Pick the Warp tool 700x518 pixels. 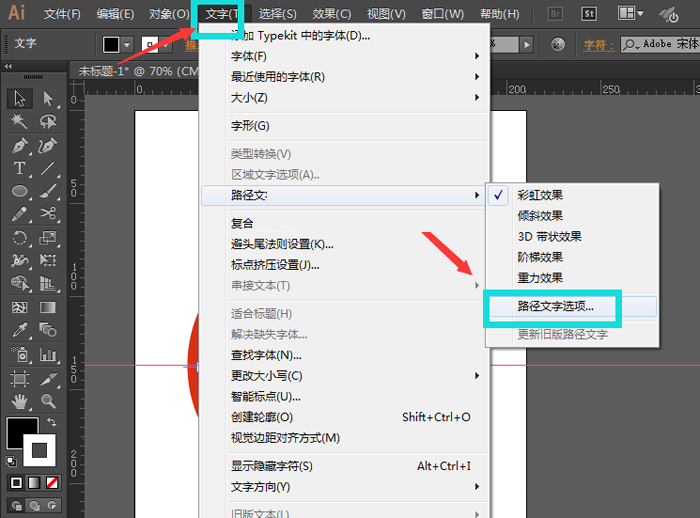click(x=19, y=260)
